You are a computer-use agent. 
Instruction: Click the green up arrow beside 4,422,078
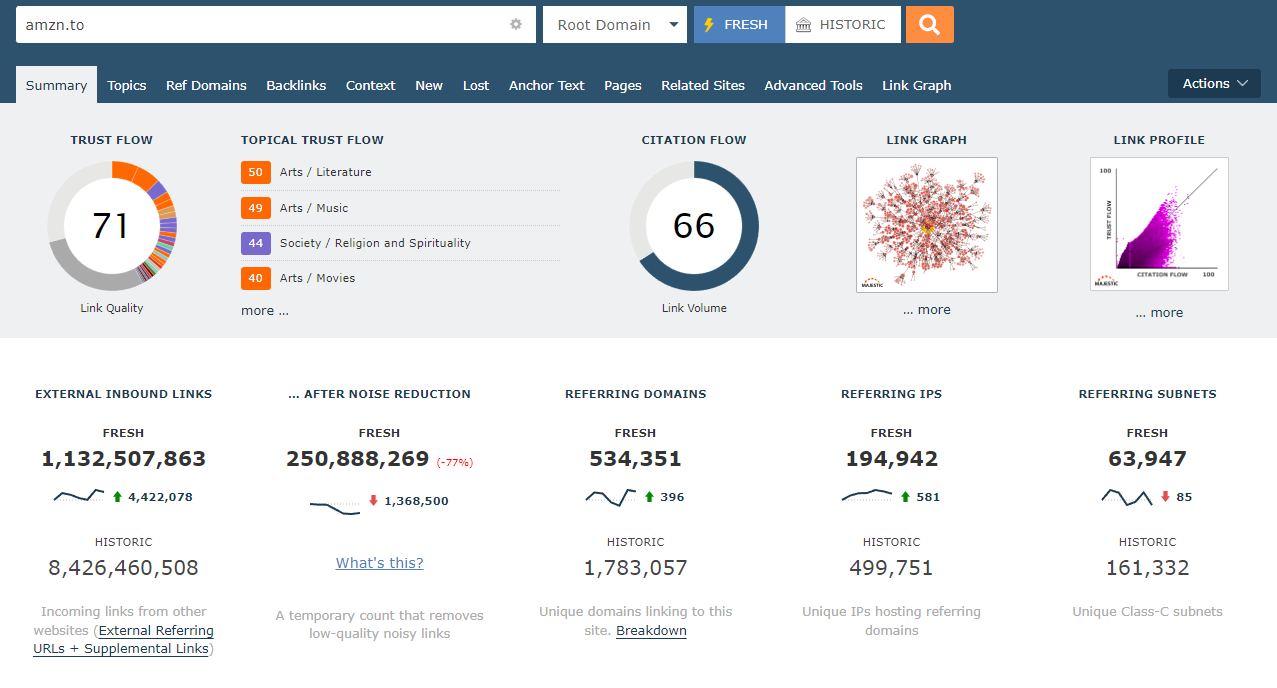(117, 496)
